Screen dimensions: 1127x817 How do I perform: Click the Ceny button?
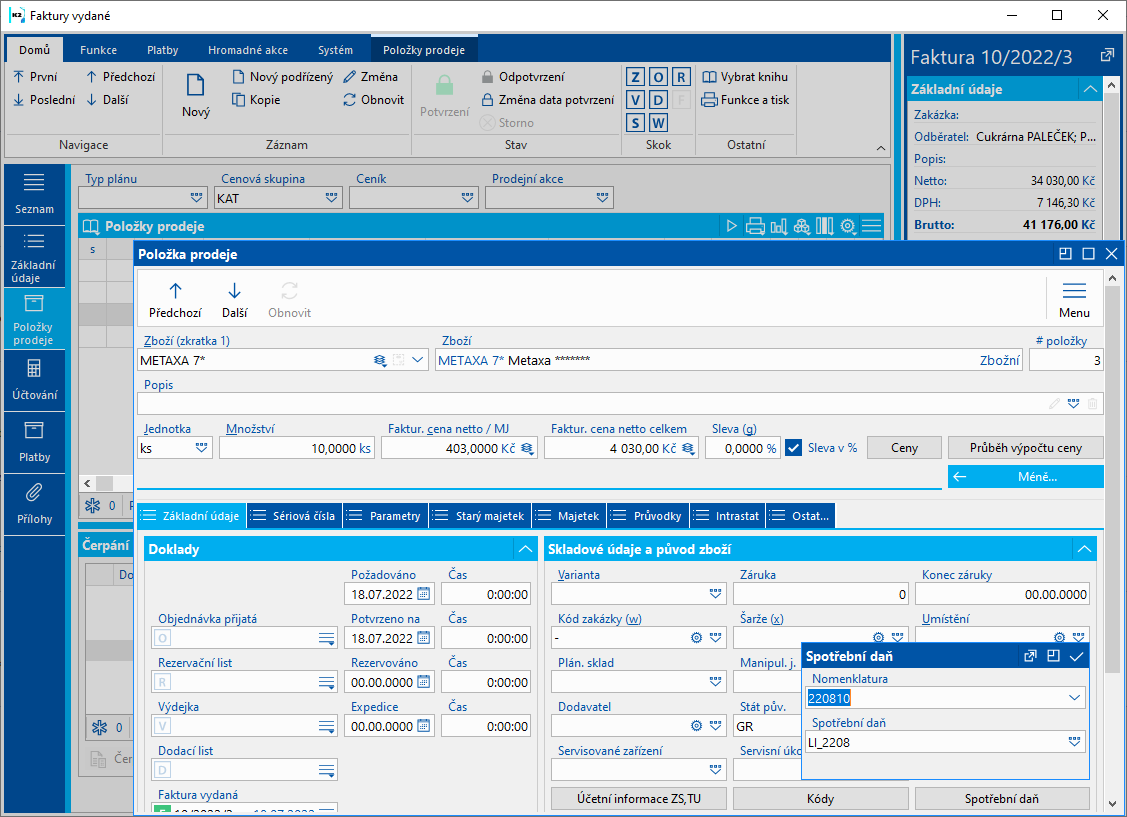click(x=904, y=448)
